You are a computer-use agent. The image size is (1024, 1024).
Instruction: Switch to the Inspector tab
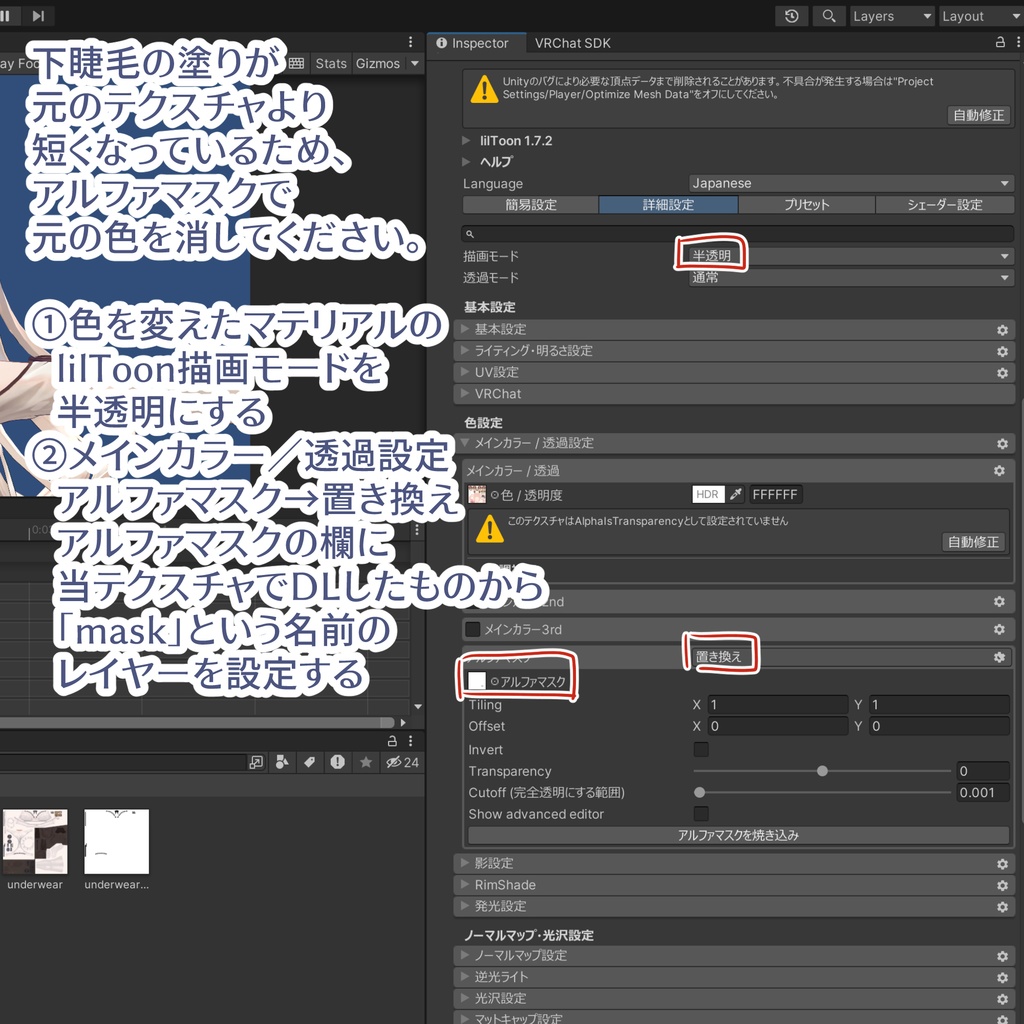(x=473, y=43)
